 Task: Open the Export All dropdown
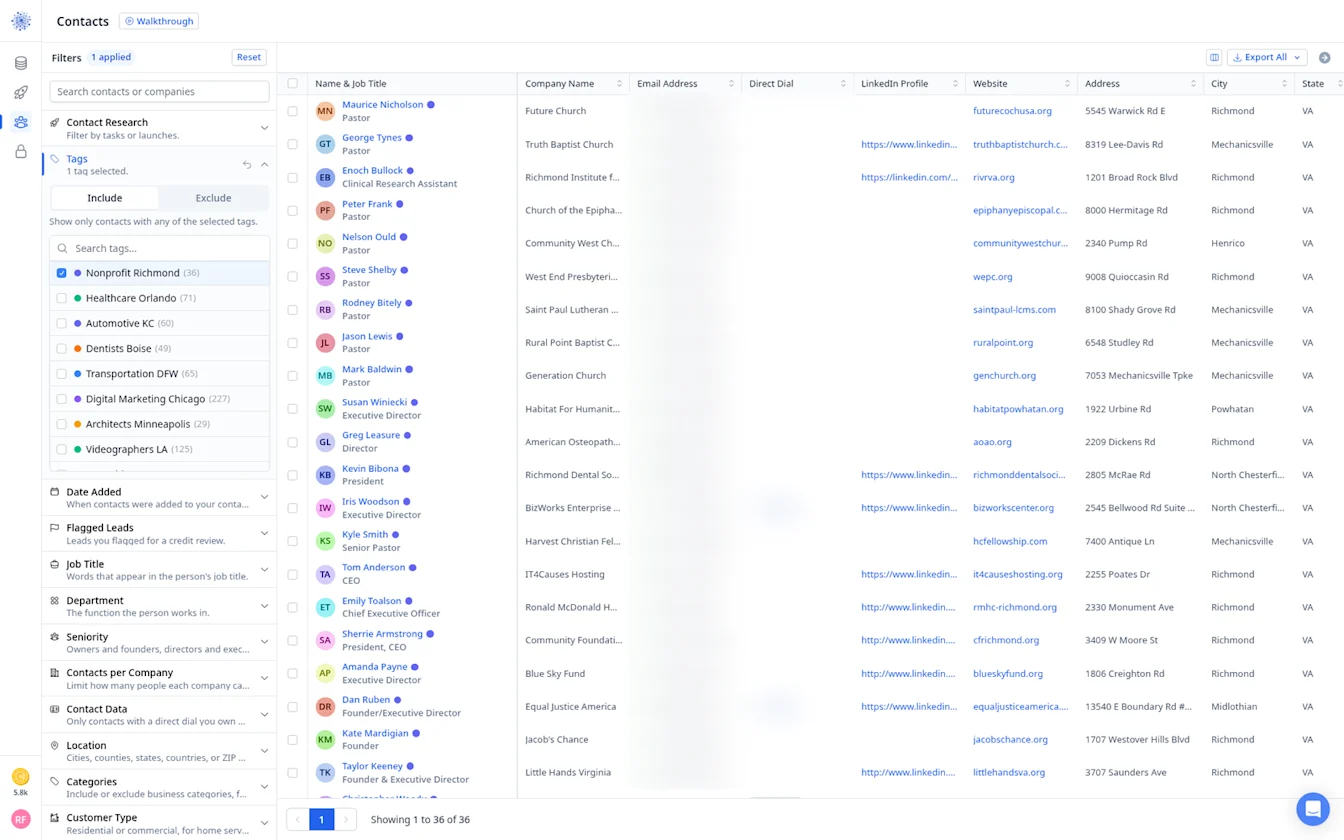[1267, 57]
